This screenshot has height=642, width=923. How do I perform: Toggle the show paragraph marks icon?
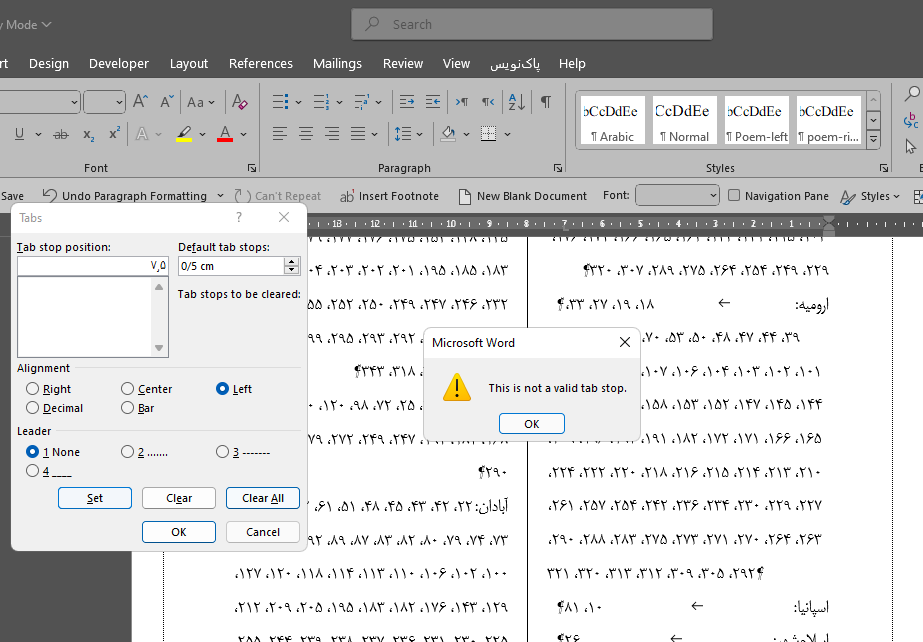click(x=546, y=102)
